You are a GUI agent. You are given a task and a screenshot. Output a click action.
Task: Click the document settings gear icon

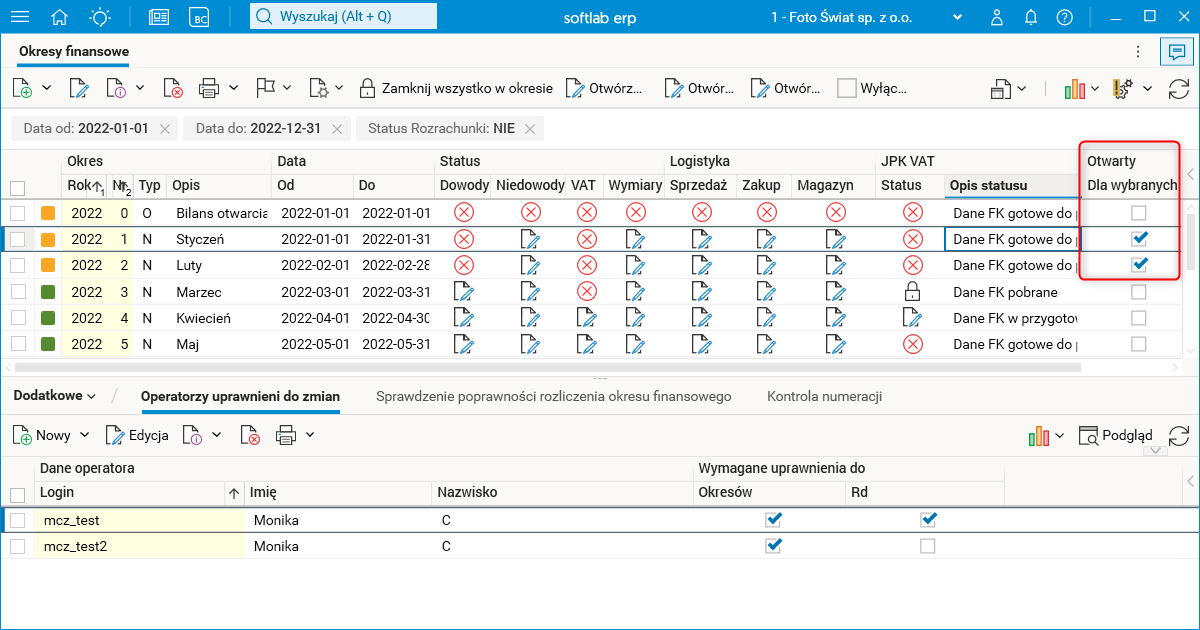point(319,88)
